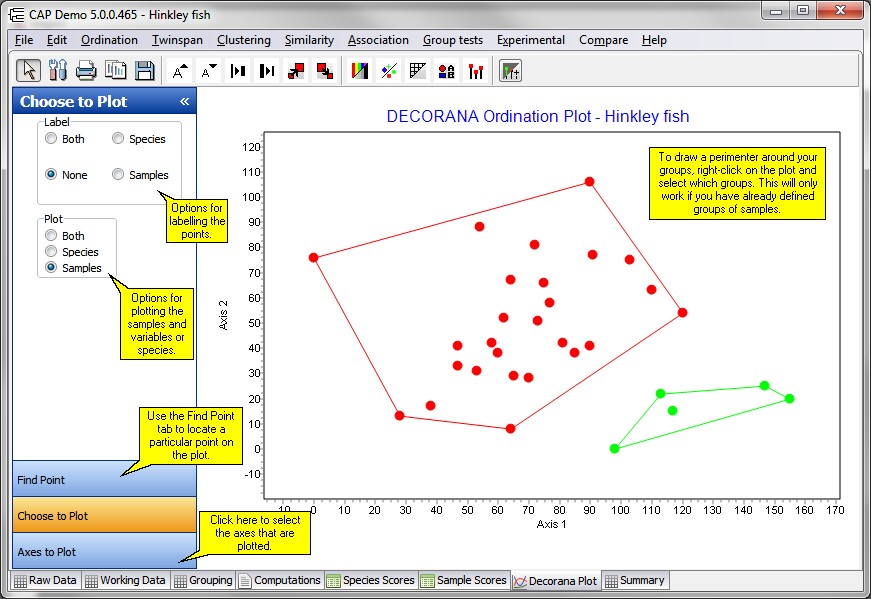
Task: Select Label option Species
Action: coord(139,138)
